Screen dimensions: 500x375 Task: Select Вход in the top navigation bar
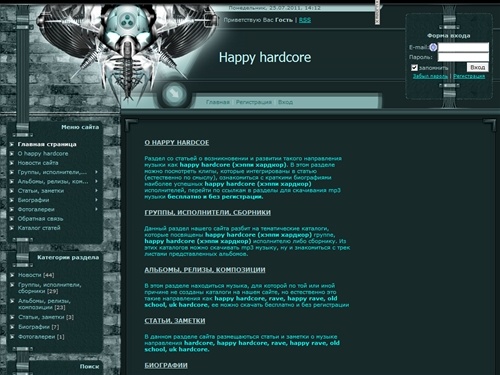[x=286, y=102]
